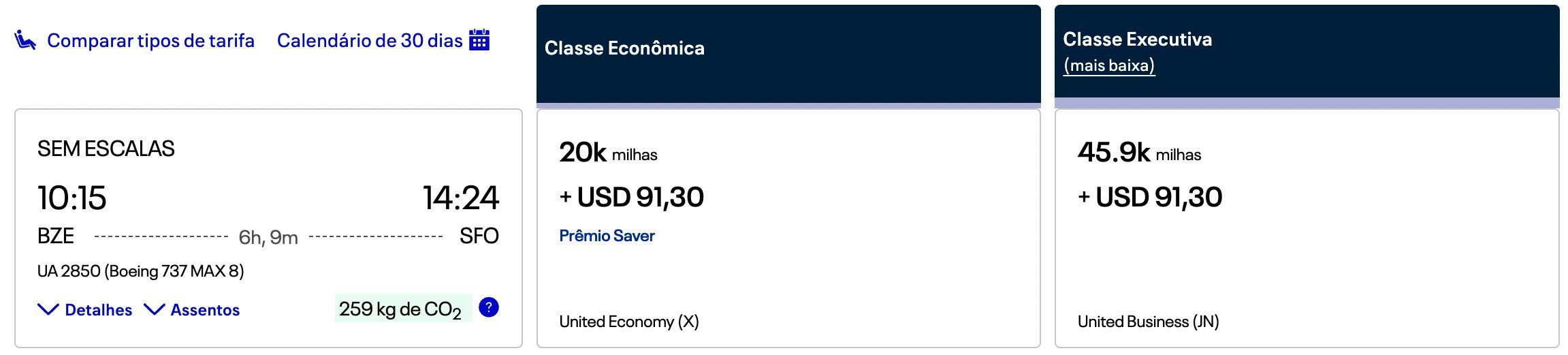Expand the Assentos chevron arrow

pos(155,309)
